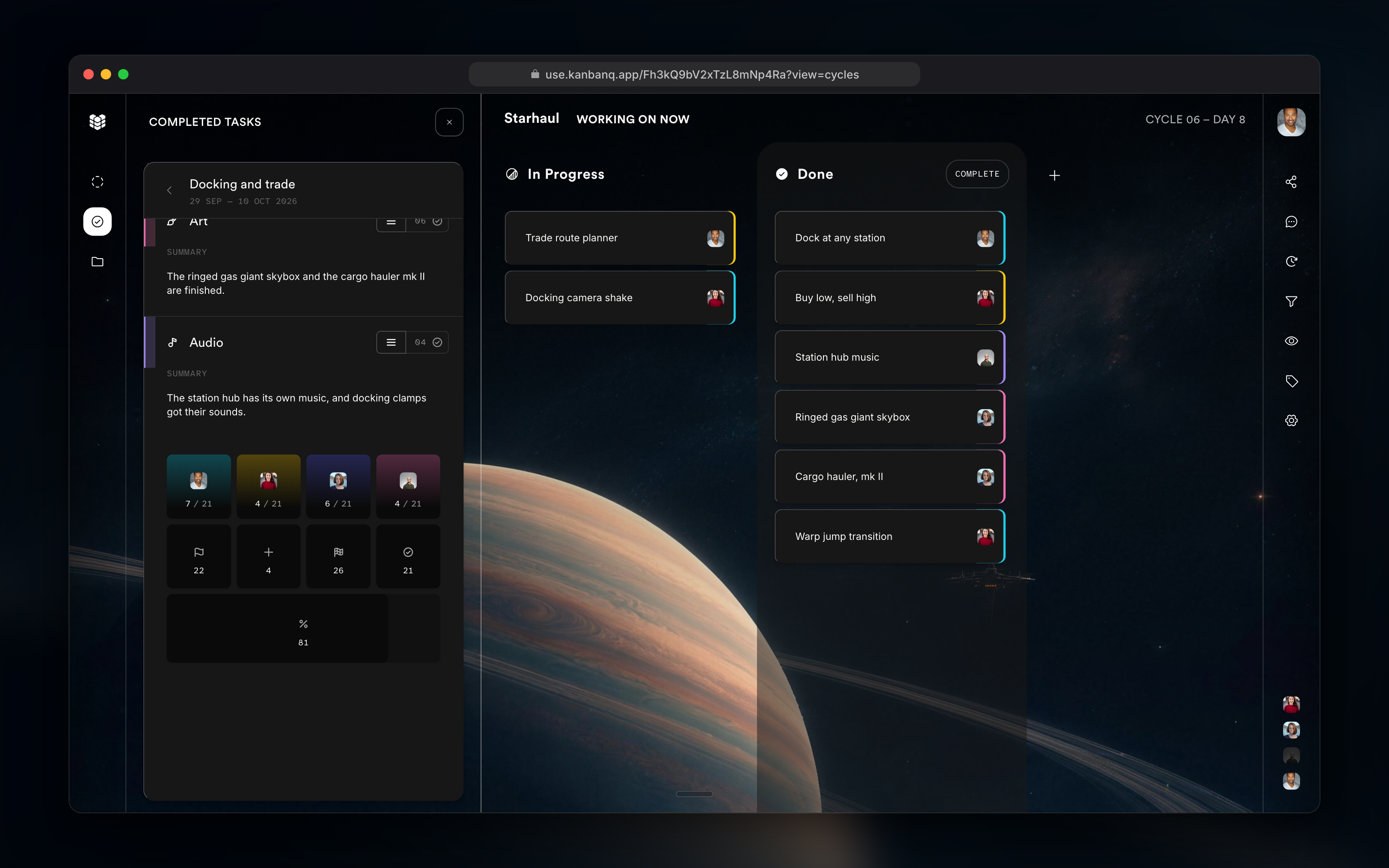Toggle the 04 check counter for Audio

(428, 343)
